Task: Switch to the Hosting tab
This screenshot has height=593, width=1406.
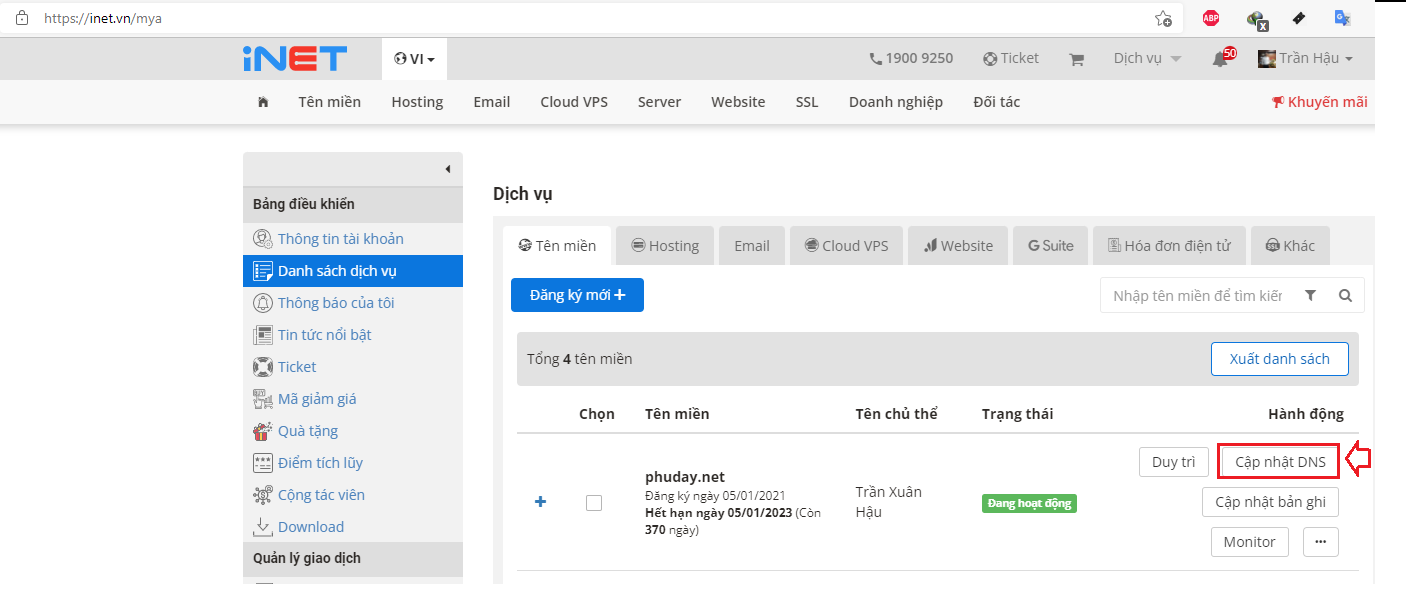Action: [x=664, y=246]
